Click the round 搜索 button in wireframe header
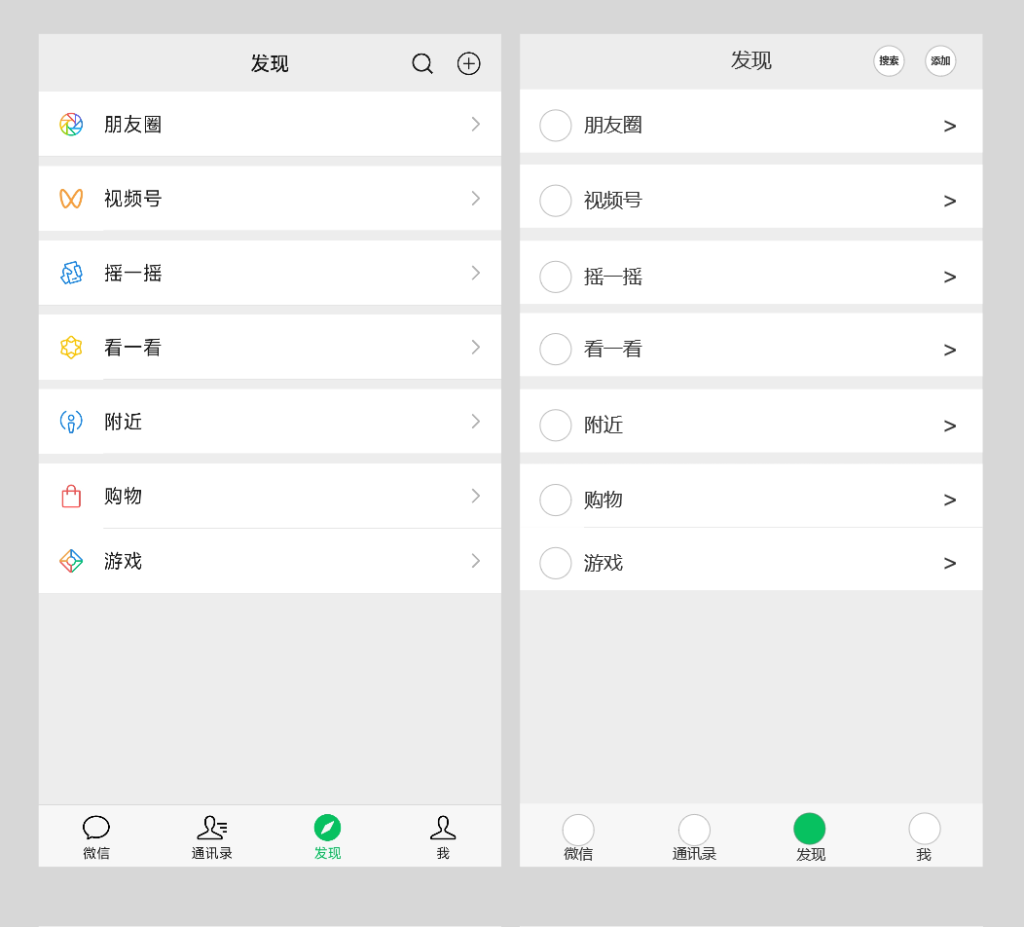The image size is (1024, 927). click(x=889, y=61)
